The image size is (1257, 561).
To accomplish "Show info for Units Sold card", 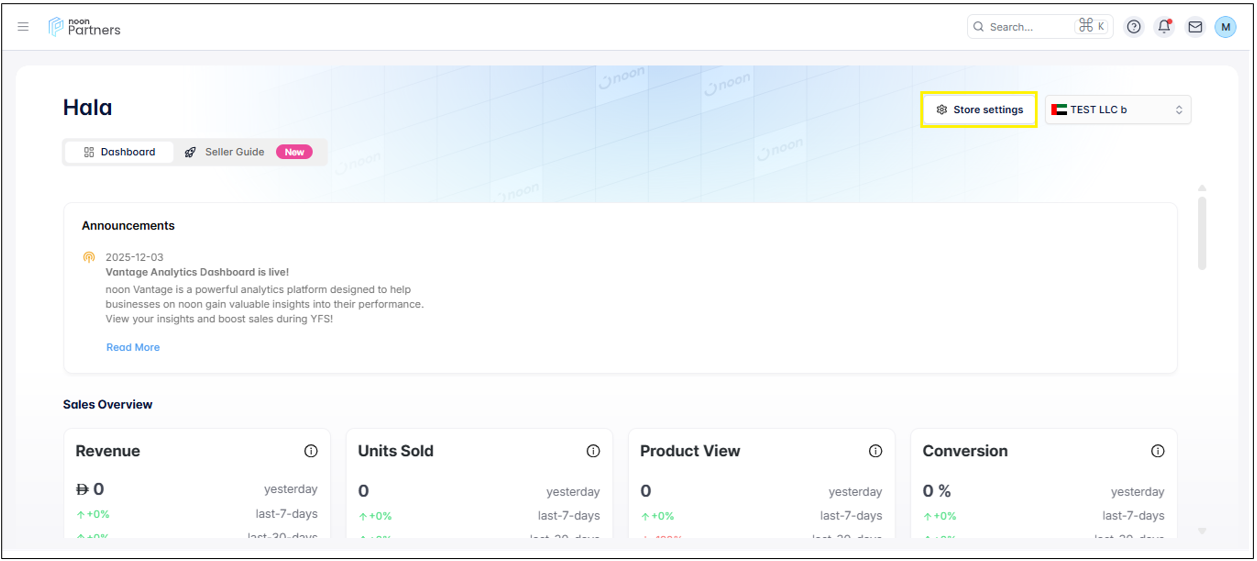I will (593, 451).
